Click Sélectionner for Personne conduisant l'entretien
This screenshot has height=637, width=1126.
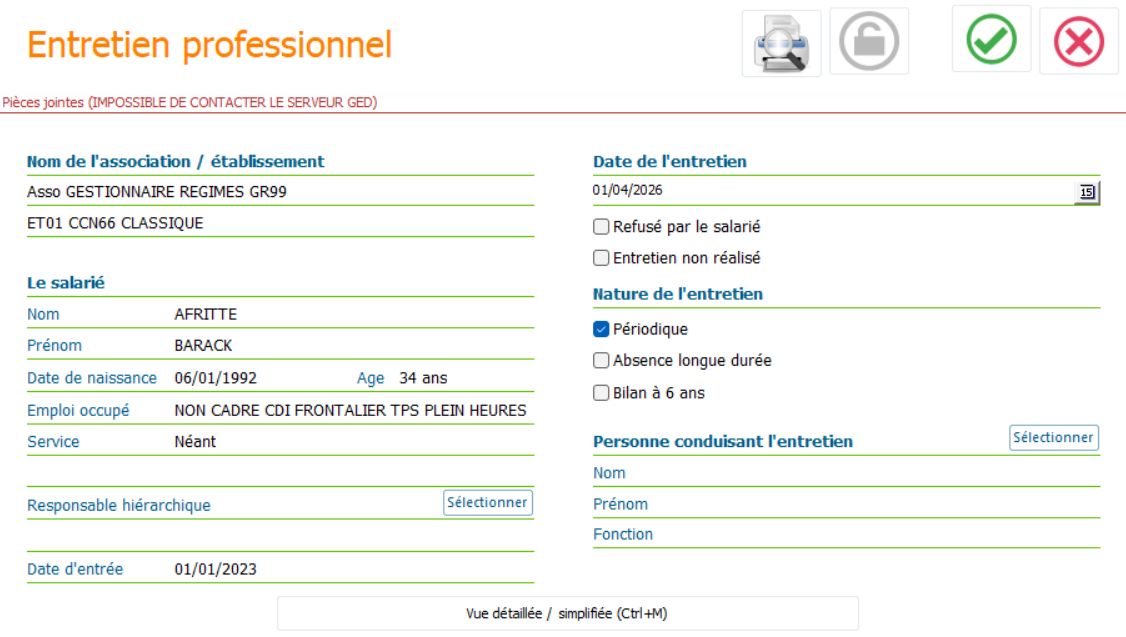(x=1053, y=437)
